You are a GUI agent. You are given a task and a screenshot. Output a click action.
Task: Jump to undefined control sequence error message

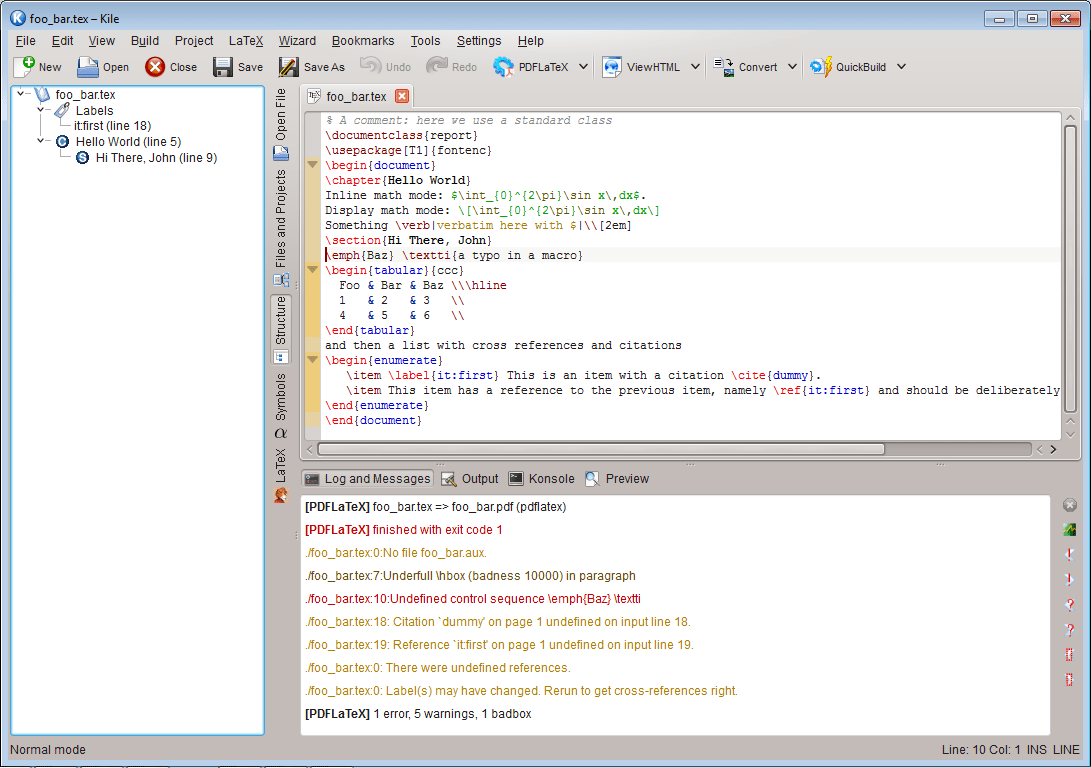point(472,599)
